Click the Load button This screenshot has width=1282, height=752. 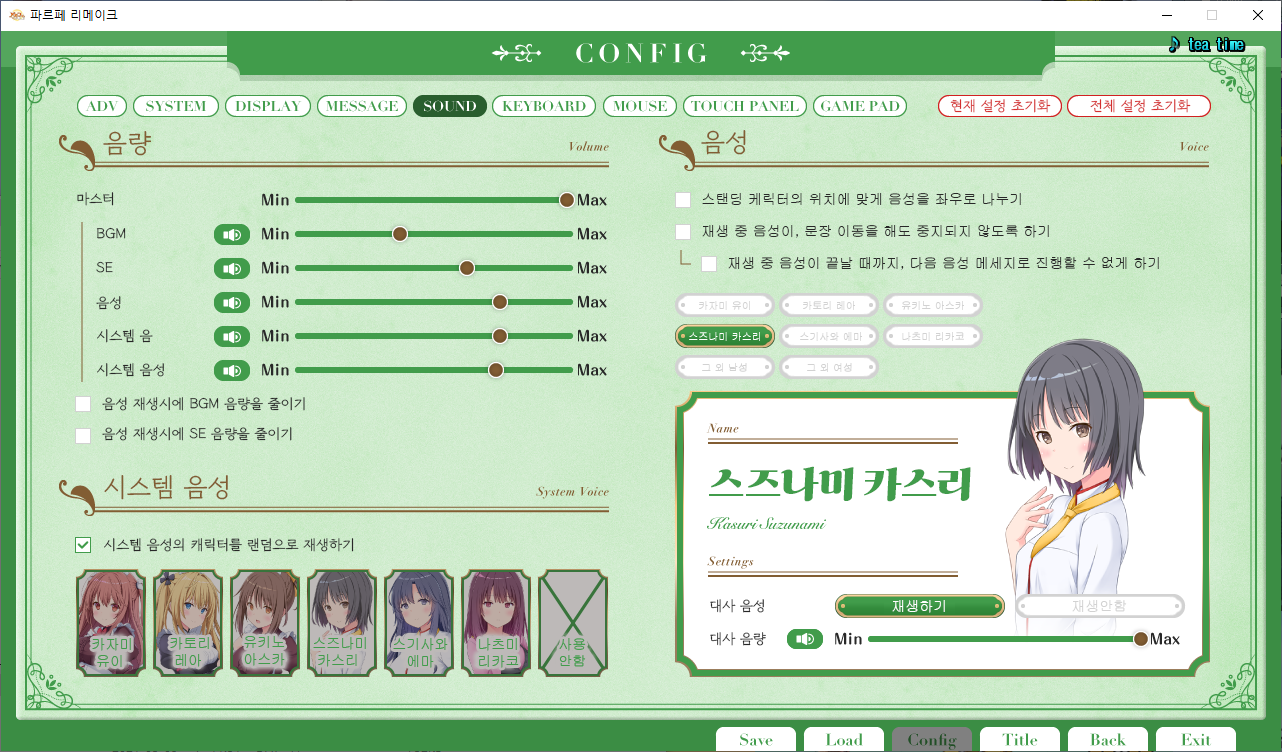(x=844, y=740)
